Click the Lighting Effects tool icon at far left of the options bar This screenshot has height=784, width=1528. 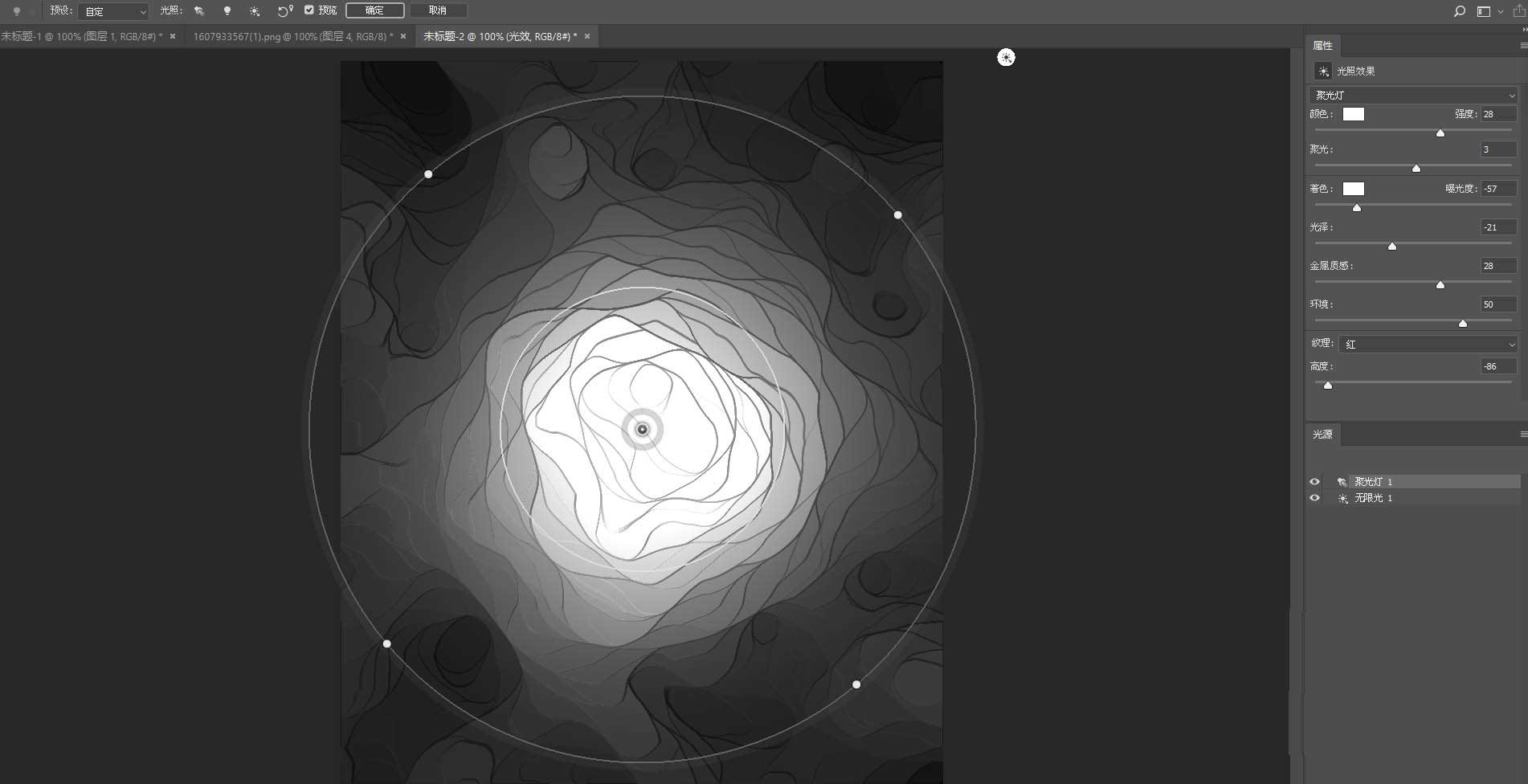tap(16, 11)
